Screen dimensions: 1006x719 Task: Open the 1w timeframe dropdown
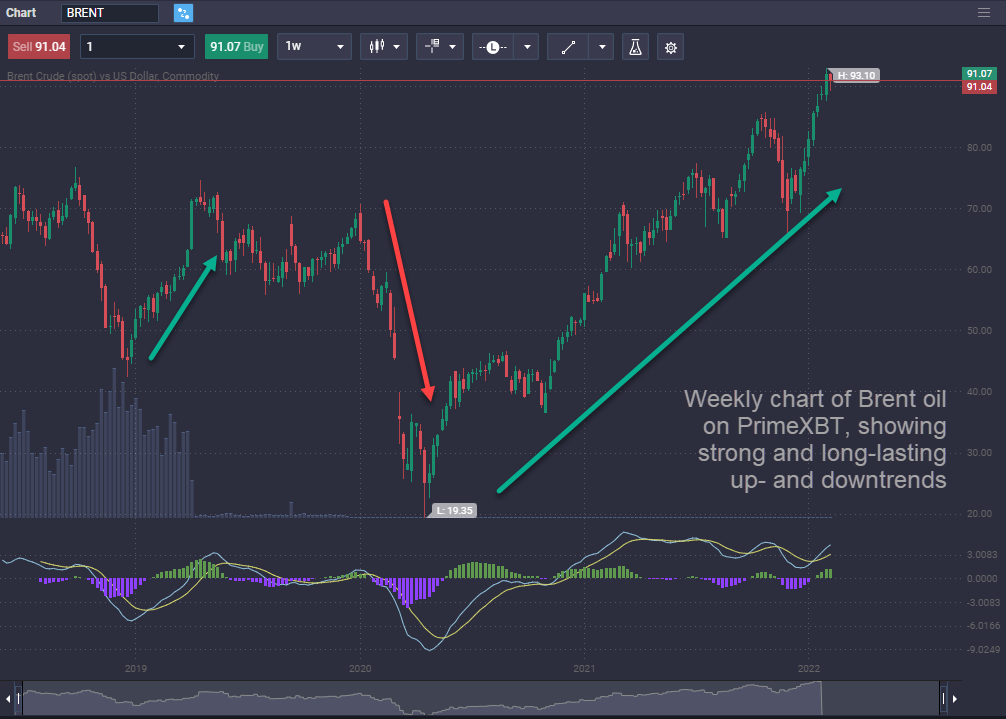tap(313, 46)
